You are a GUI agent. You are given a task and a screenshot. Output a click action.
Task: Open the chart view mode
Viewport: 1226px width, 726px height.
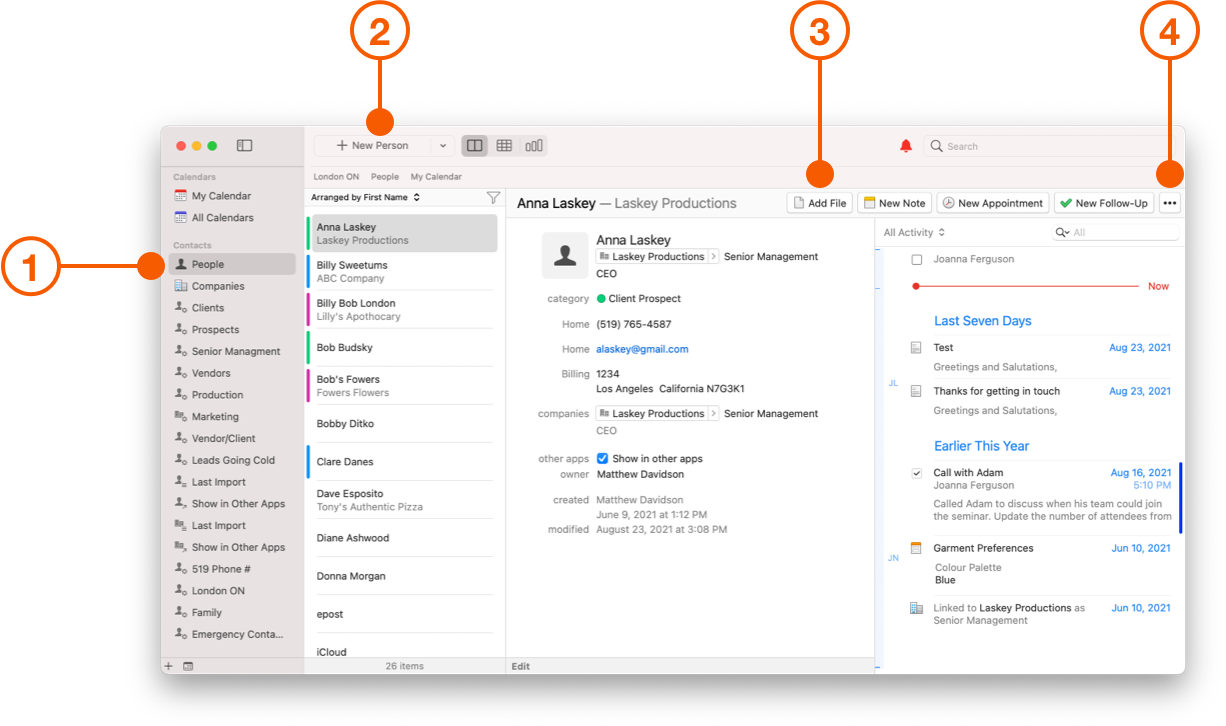534,145
